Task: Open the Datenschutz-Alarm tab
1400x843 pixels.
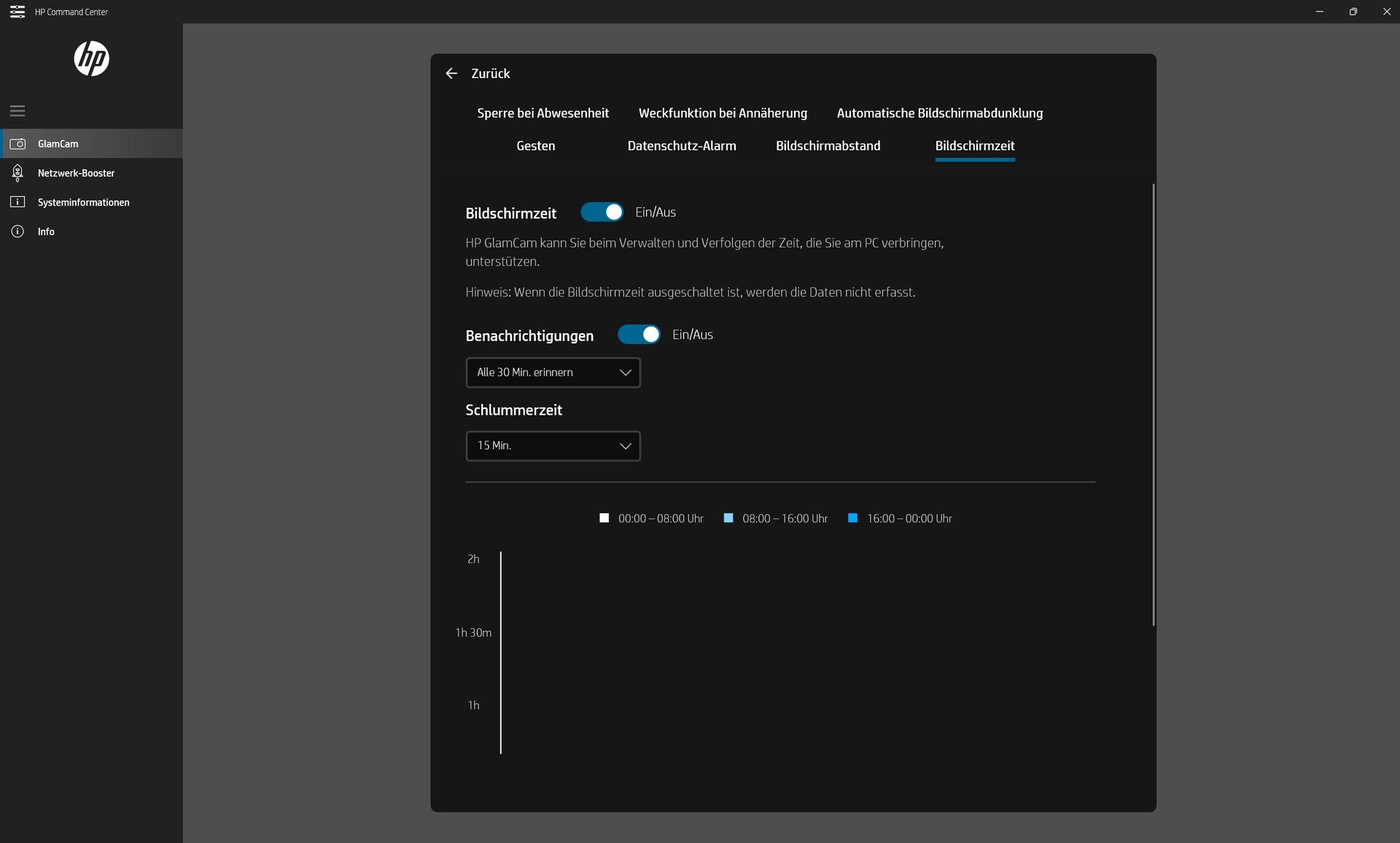Action: [x=681, y=146]
